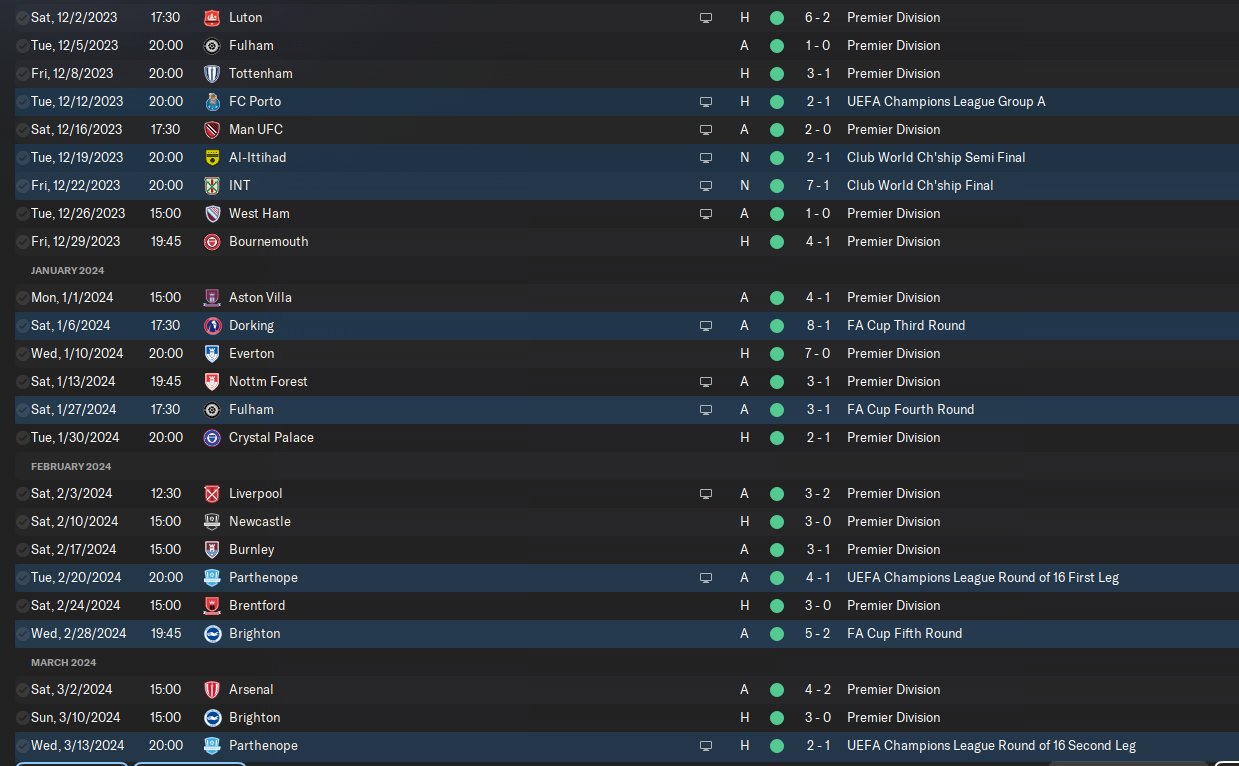Open the 7 - 1 result against INT
The image size is (1239, 766).
818,186
